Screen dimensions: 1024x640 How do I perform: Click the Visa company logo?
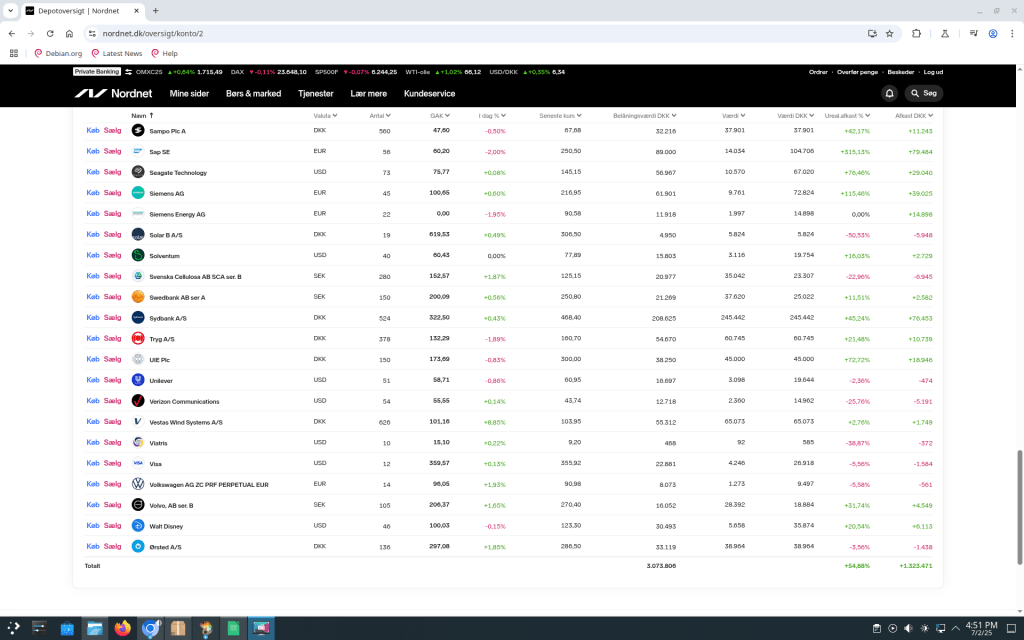click(138, 463)
